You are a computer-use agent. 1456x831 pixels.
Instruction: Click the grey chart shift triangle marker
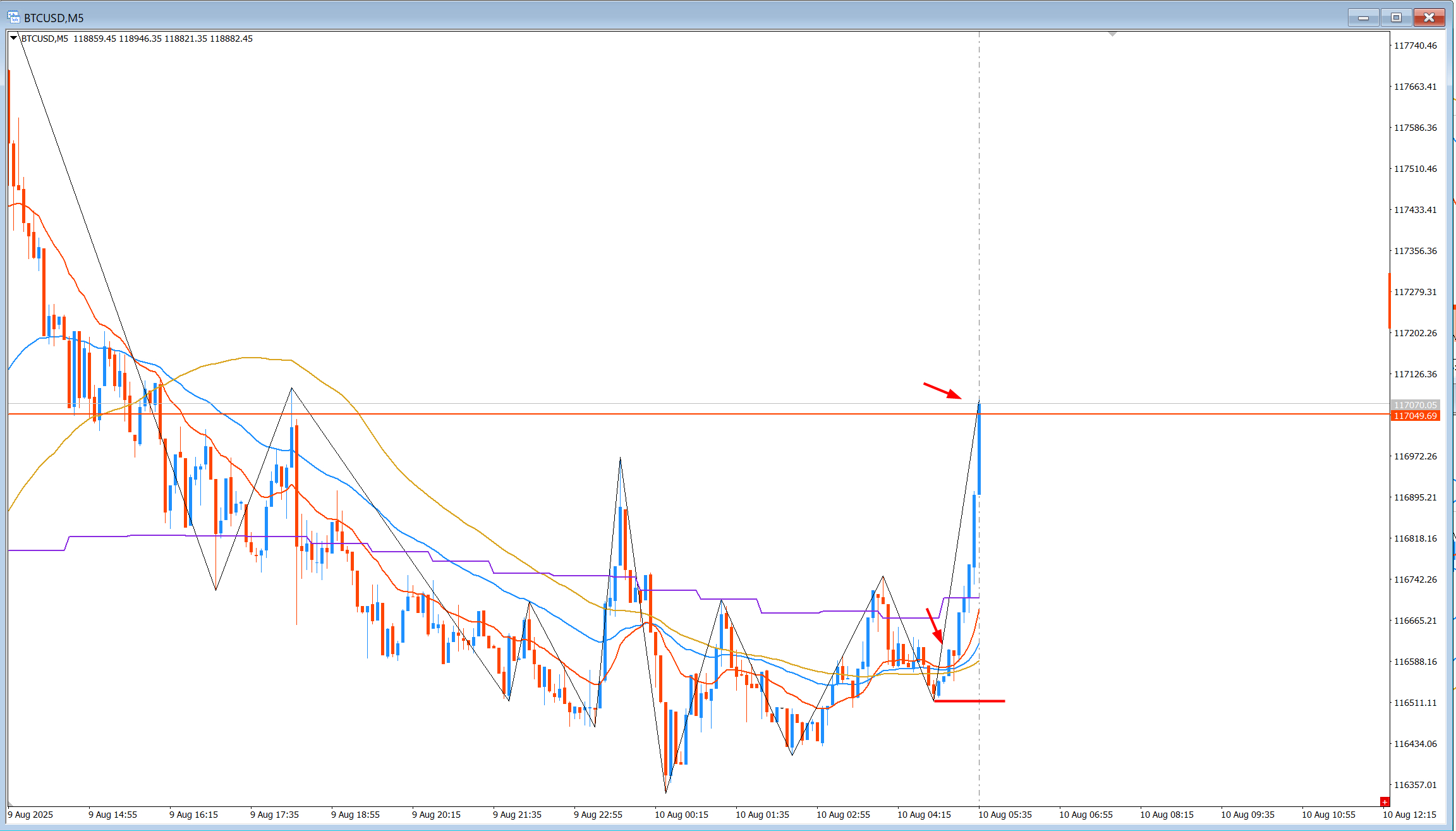click(x=1112, y=33)
